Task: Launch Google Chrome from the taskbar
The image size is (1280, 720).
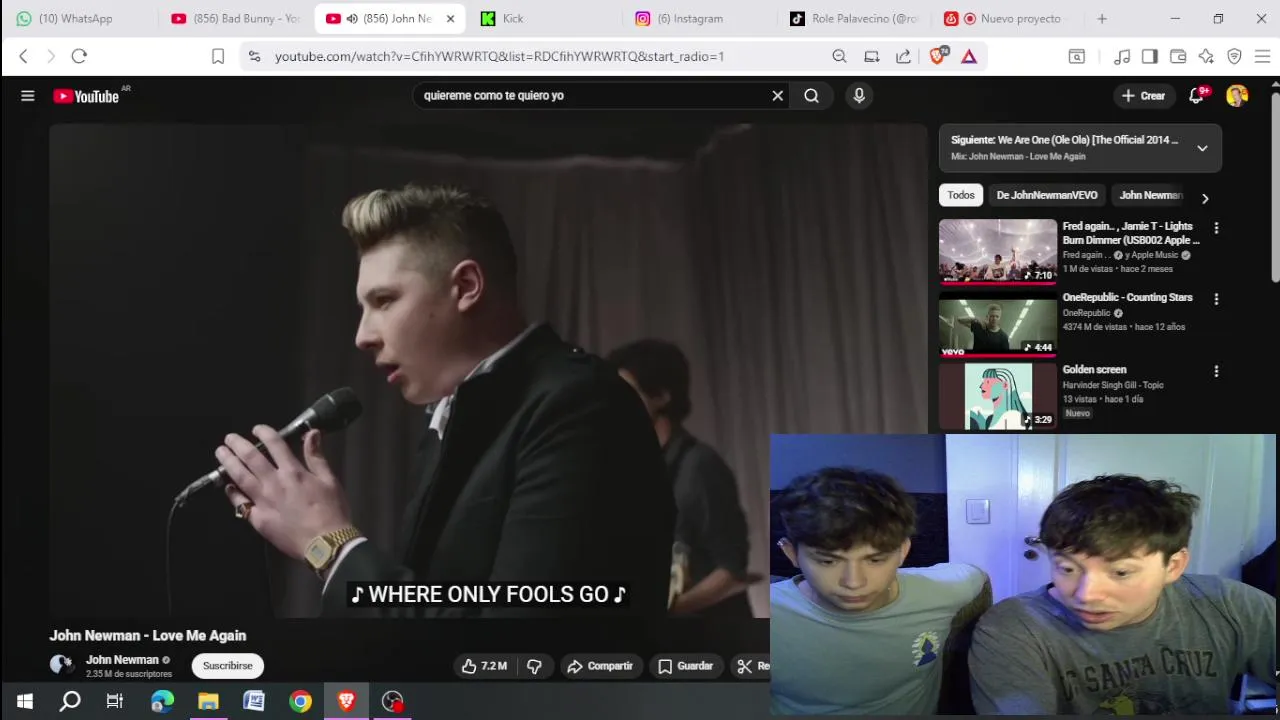Action: (300, 701)
